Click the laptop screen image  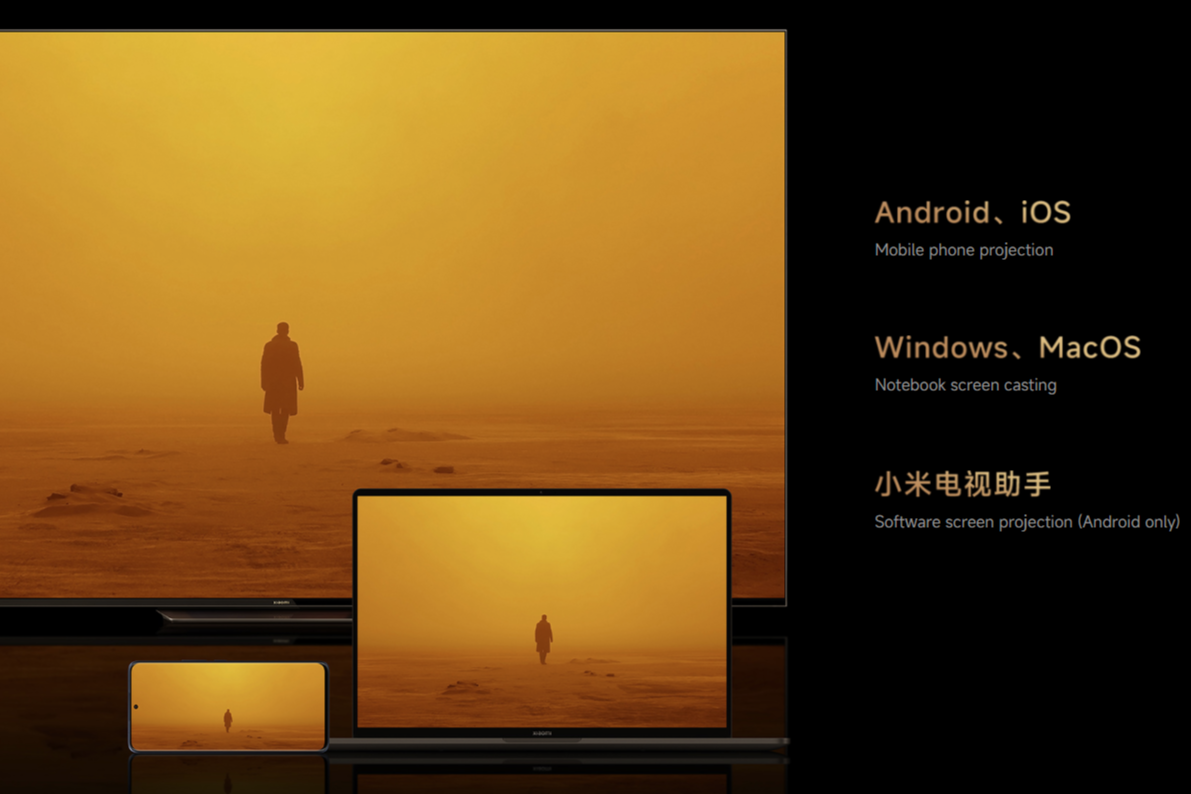click(x=542, y=611)
